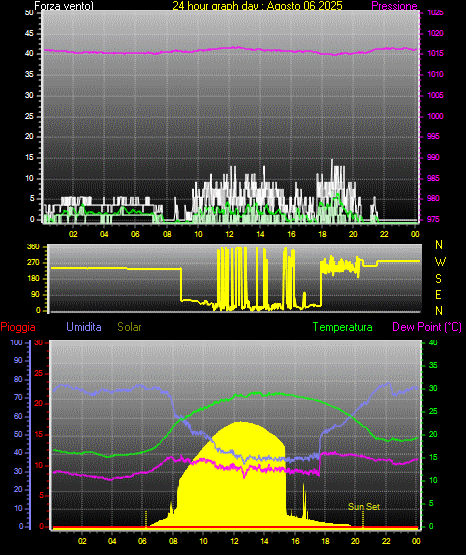Click the Temperatura legend label
Screen dimensions: 466x555
coord(342,327)
